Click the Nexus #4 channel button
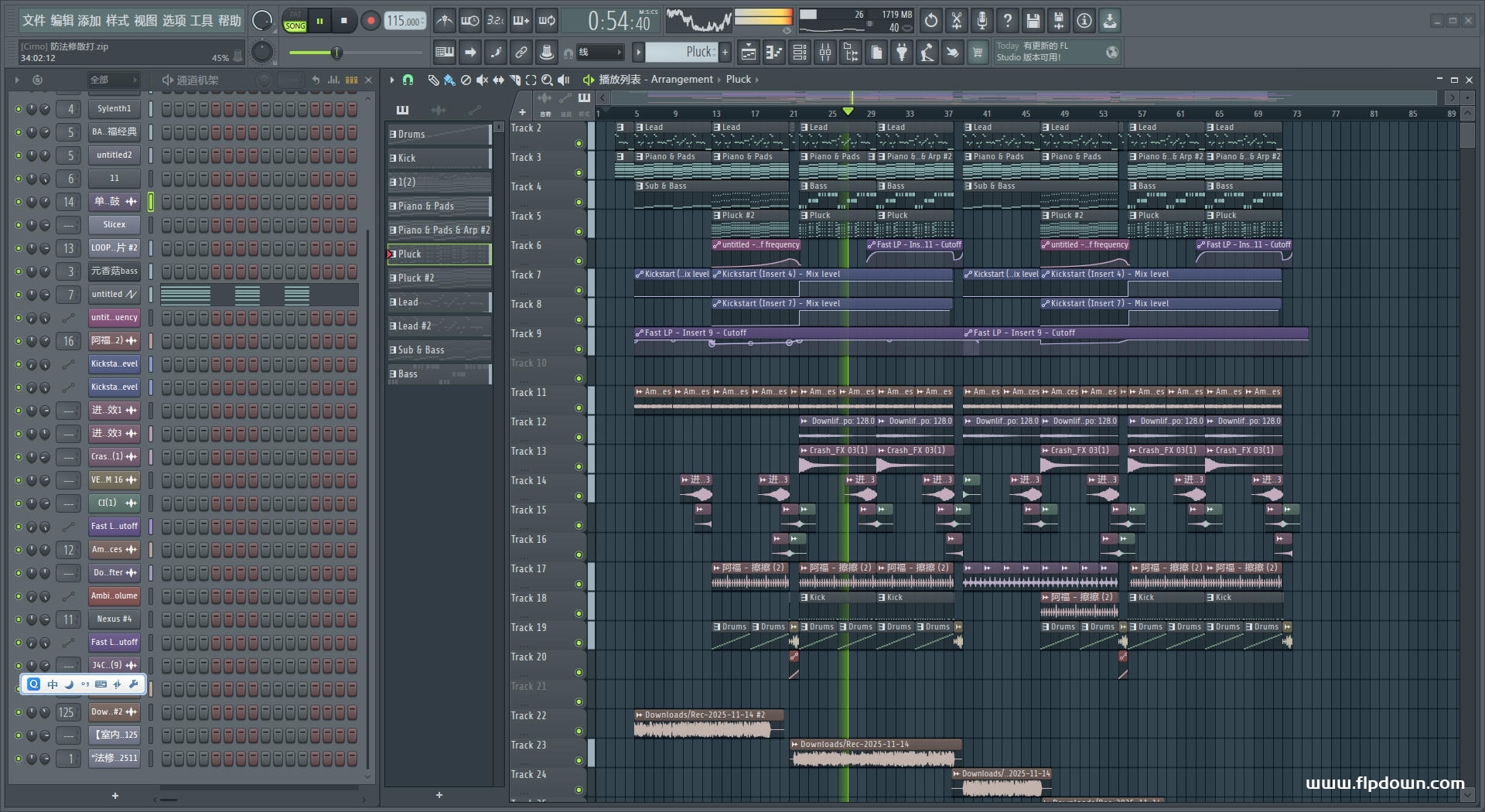 click(x=114, y=619)
